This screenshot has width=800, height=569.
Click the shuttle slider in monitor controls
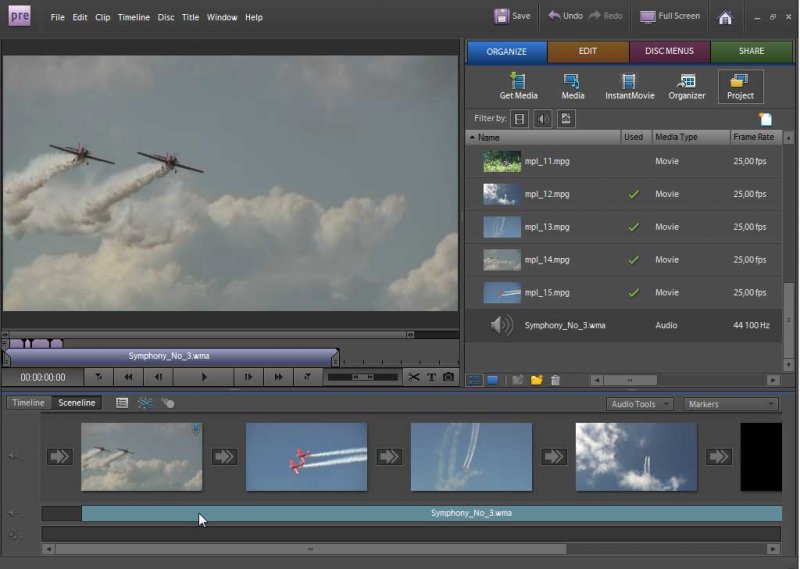(364, 377)
